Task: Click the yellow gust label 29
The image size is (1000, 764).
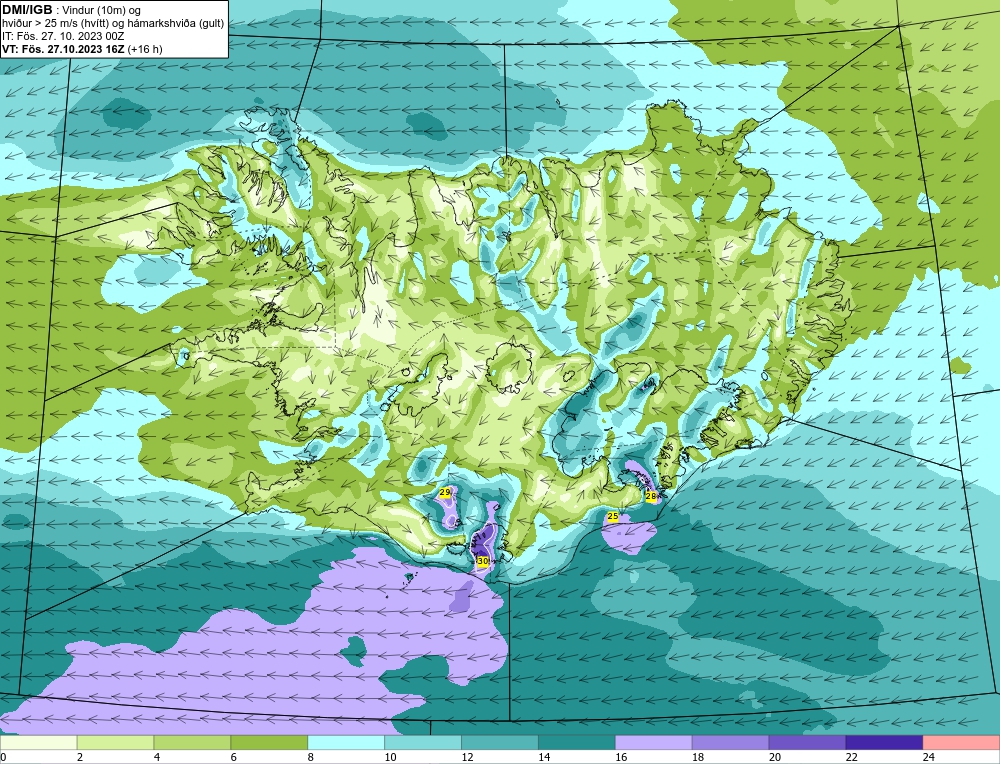Action: 445,492
